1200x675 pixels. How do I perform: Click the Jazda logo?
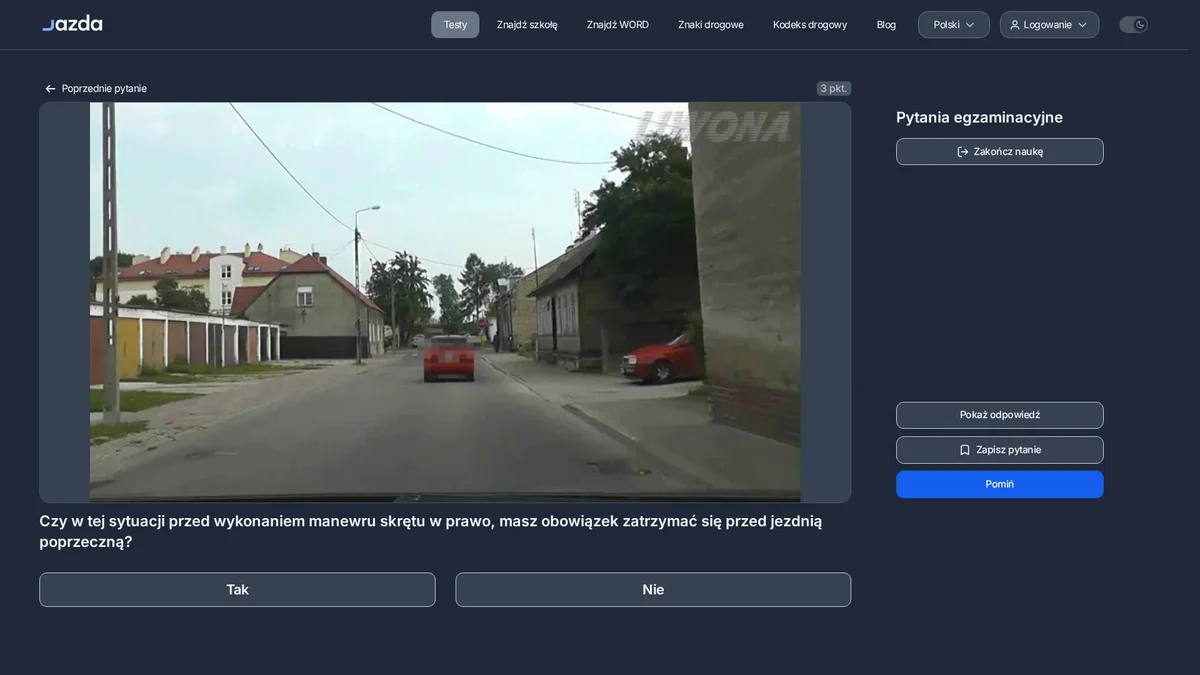pos(72,24)
